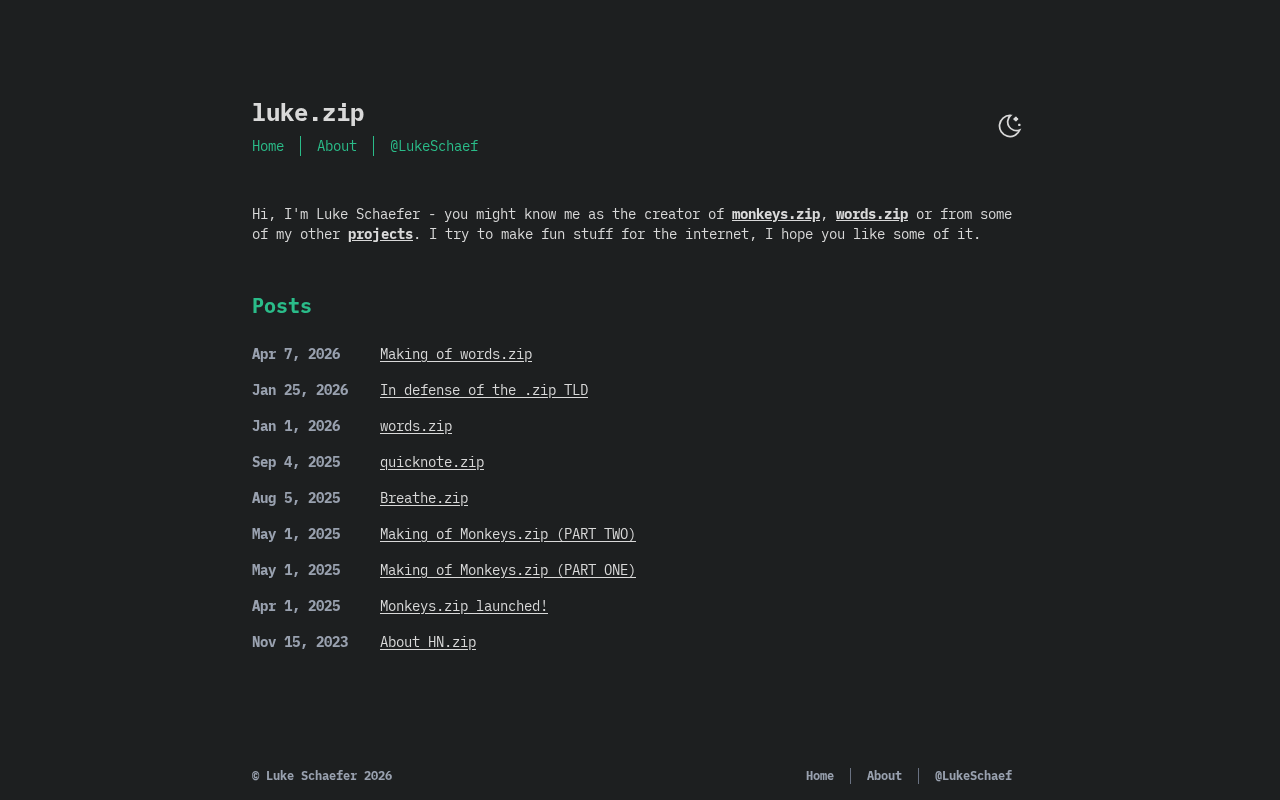
Task: Open the projects link in the intro
Action: [380, 234]
